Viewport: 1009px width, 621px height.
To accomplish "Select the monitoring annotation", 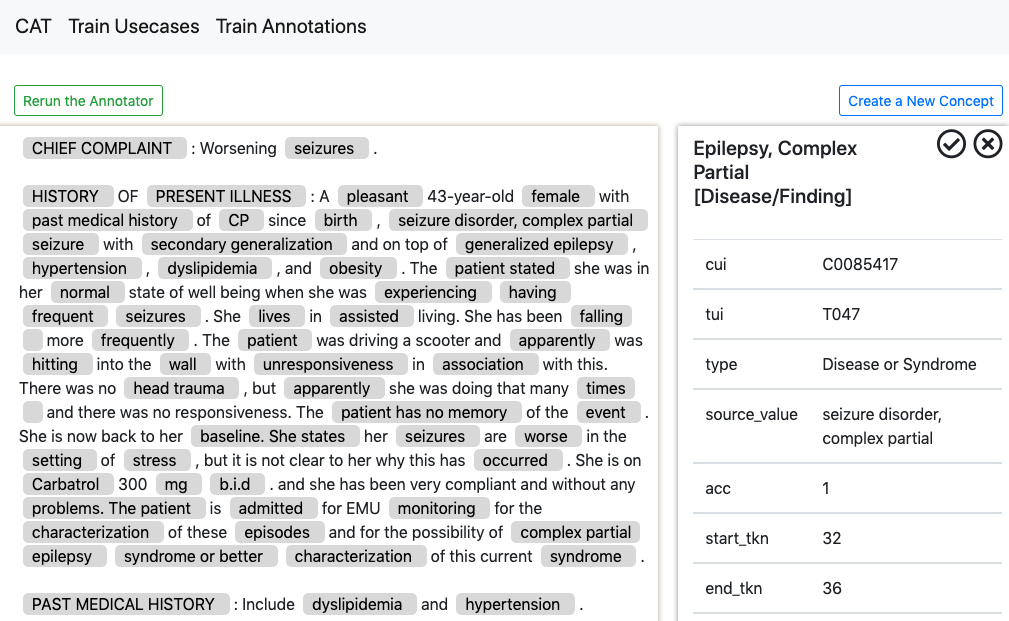I will click(439, 508).
